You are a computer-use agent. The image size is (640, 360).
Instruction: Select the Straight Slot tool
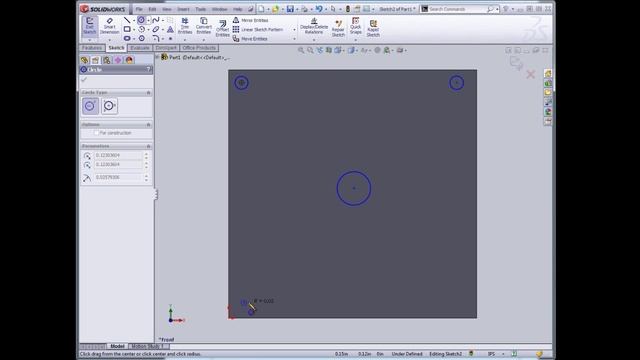coord(127,38)
